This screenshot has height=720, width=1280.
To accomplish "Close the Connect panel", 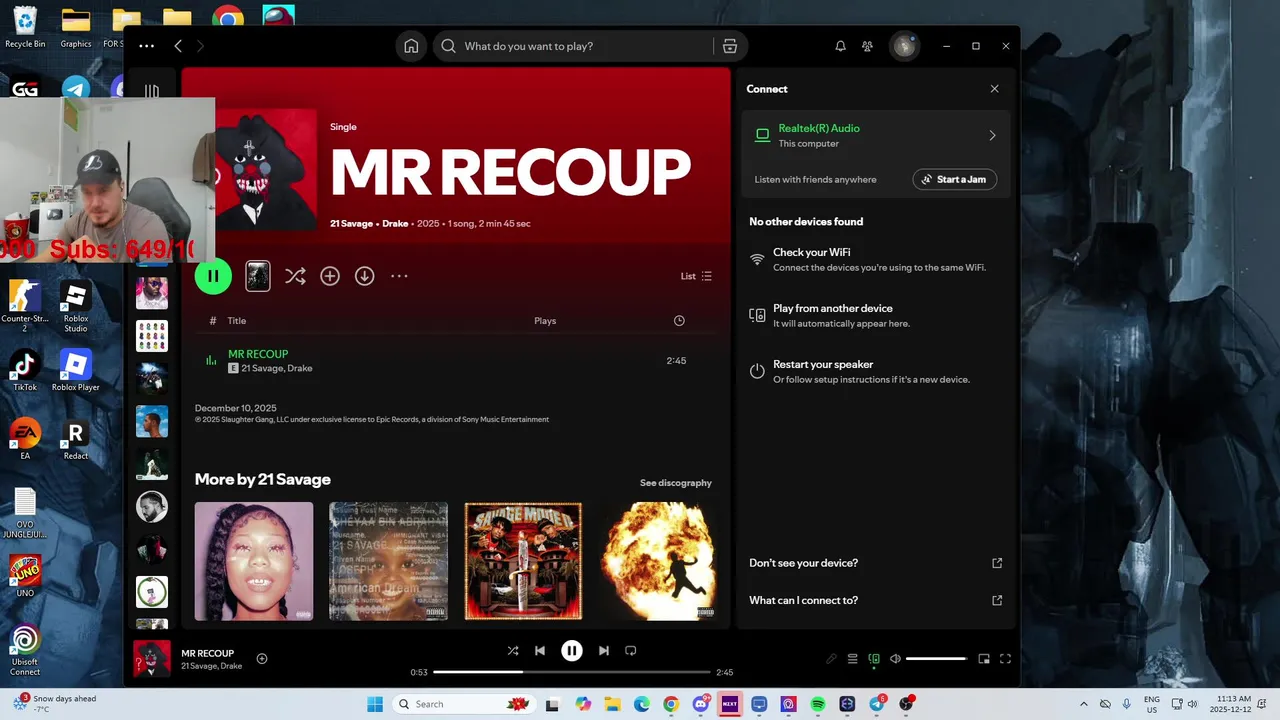I will [x=994, y=89].
